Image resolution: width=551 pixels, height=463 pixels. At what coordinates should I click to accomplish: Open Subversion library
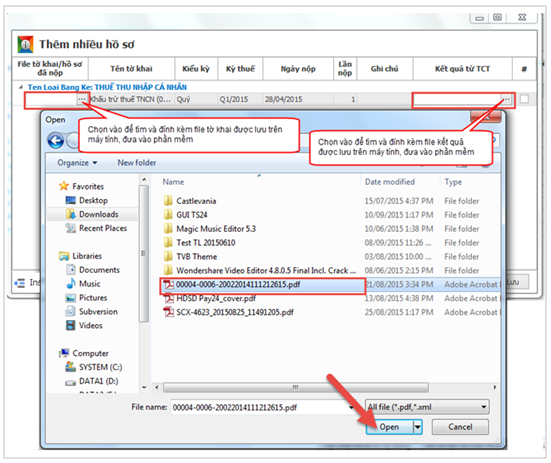(98, 312)
